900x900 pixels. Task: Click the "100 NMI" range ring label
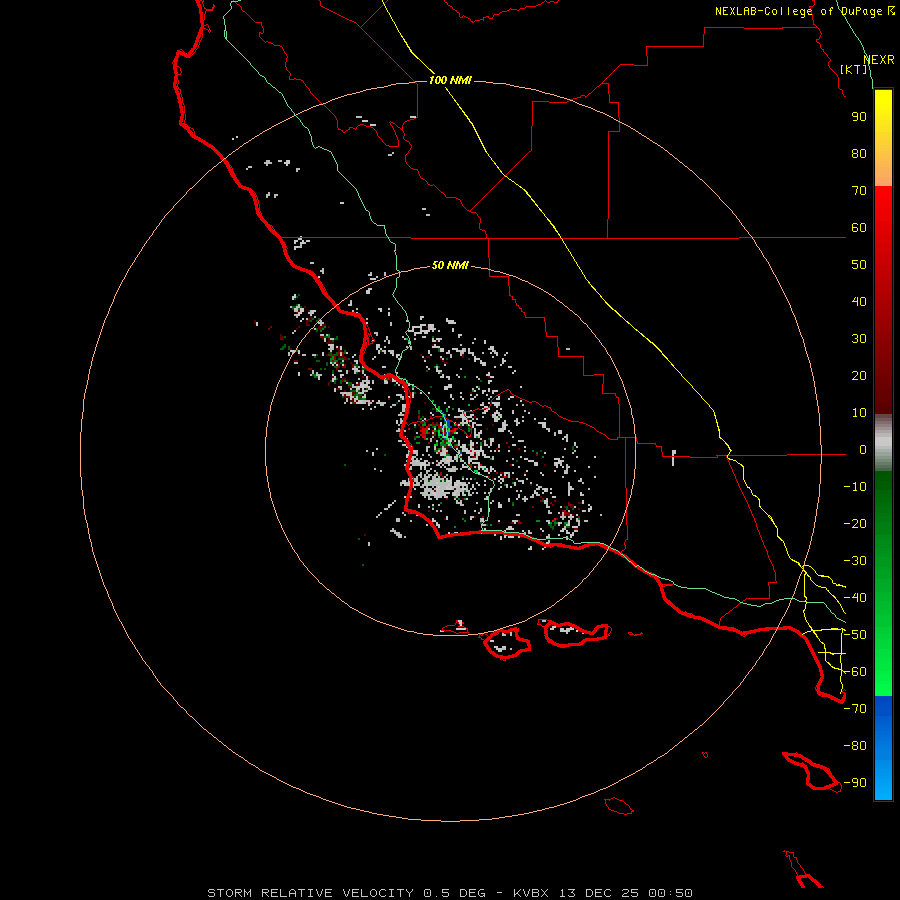click(x=450, y=80)
